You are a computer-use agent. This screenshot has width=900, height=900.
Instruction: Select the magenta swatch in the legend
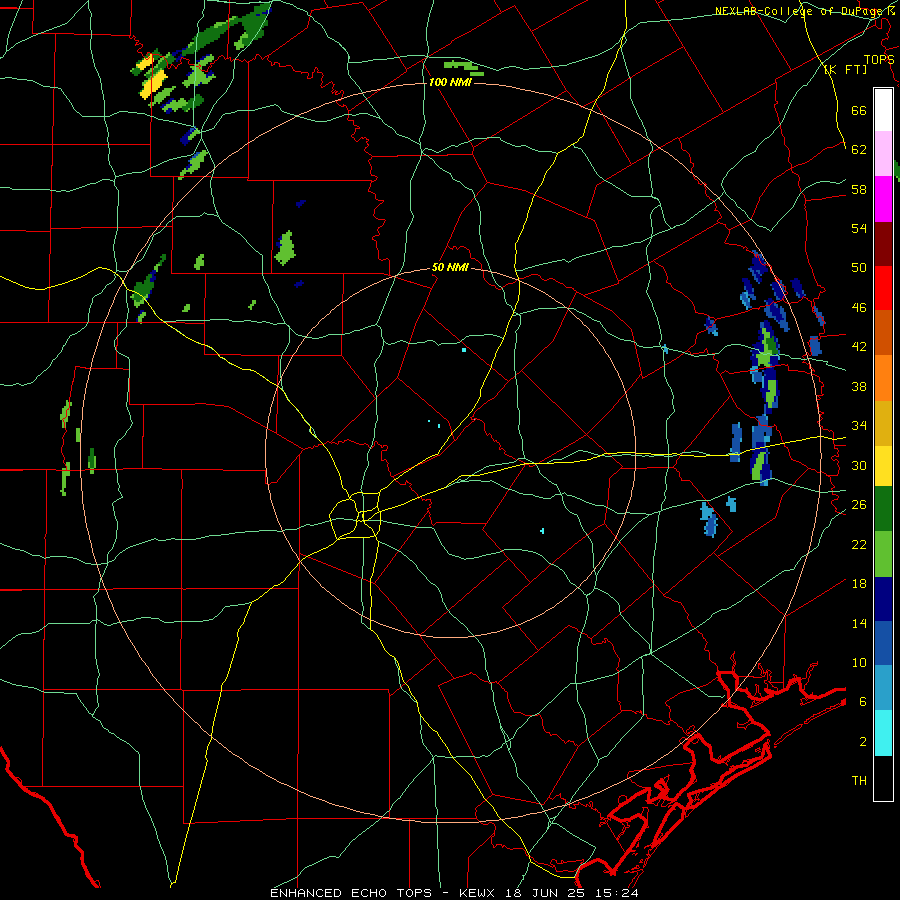point(883,199)
